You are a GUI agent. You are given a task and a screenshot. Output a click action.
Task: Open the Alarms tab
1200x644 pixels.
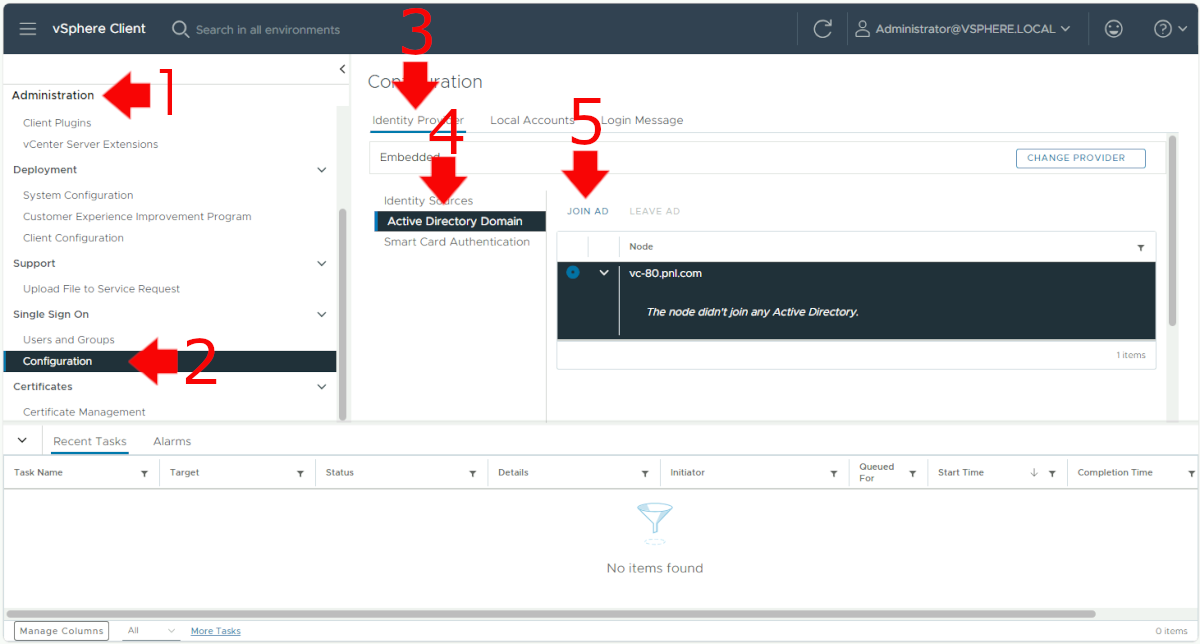coord(172,441)
